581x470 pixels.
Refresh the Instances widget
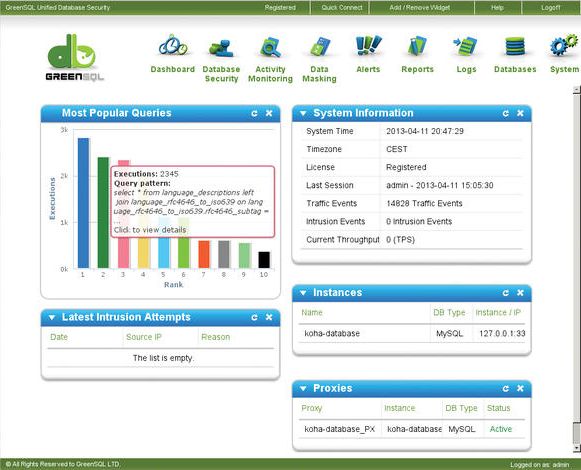(505, 293)
